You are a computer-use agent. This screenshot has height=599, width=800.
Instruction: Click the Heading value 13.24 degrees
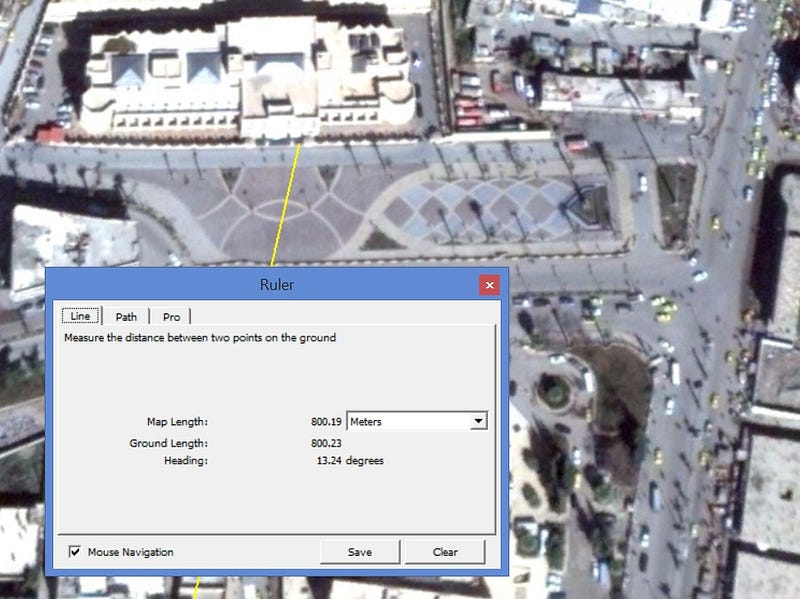pyautogui.click(x=350, y=461)
